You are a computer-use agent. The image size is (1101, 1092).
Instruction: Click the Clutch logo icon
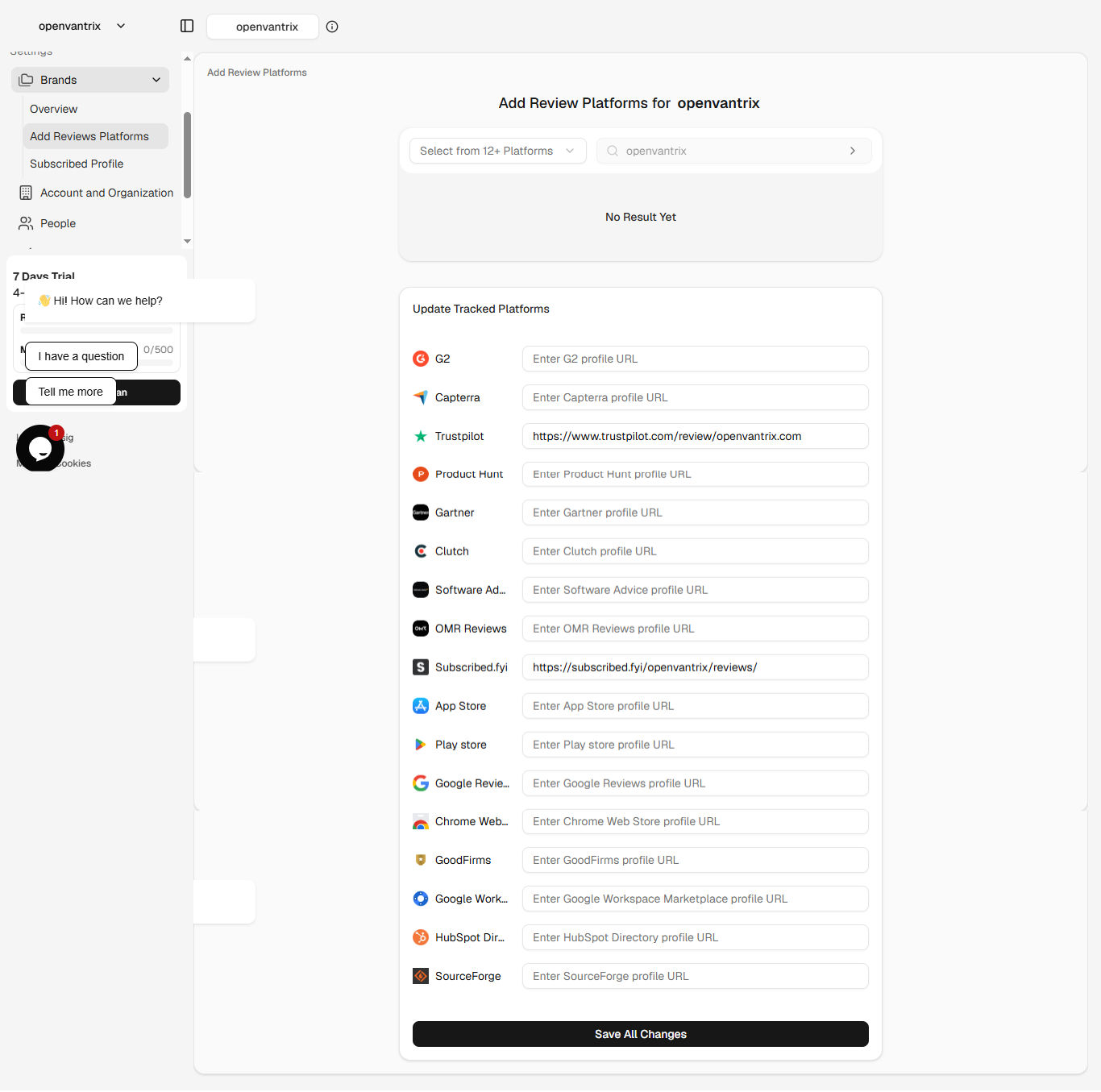tap(421, 551)
